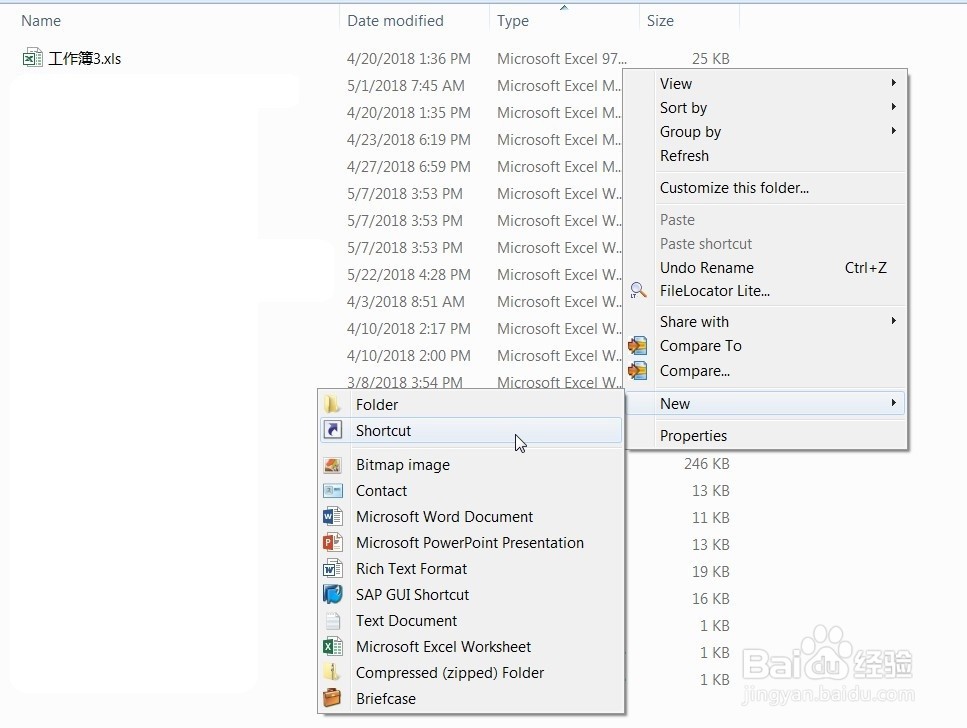Click the zipped folder icon
The image size is (967, 728).
[332, 672]
